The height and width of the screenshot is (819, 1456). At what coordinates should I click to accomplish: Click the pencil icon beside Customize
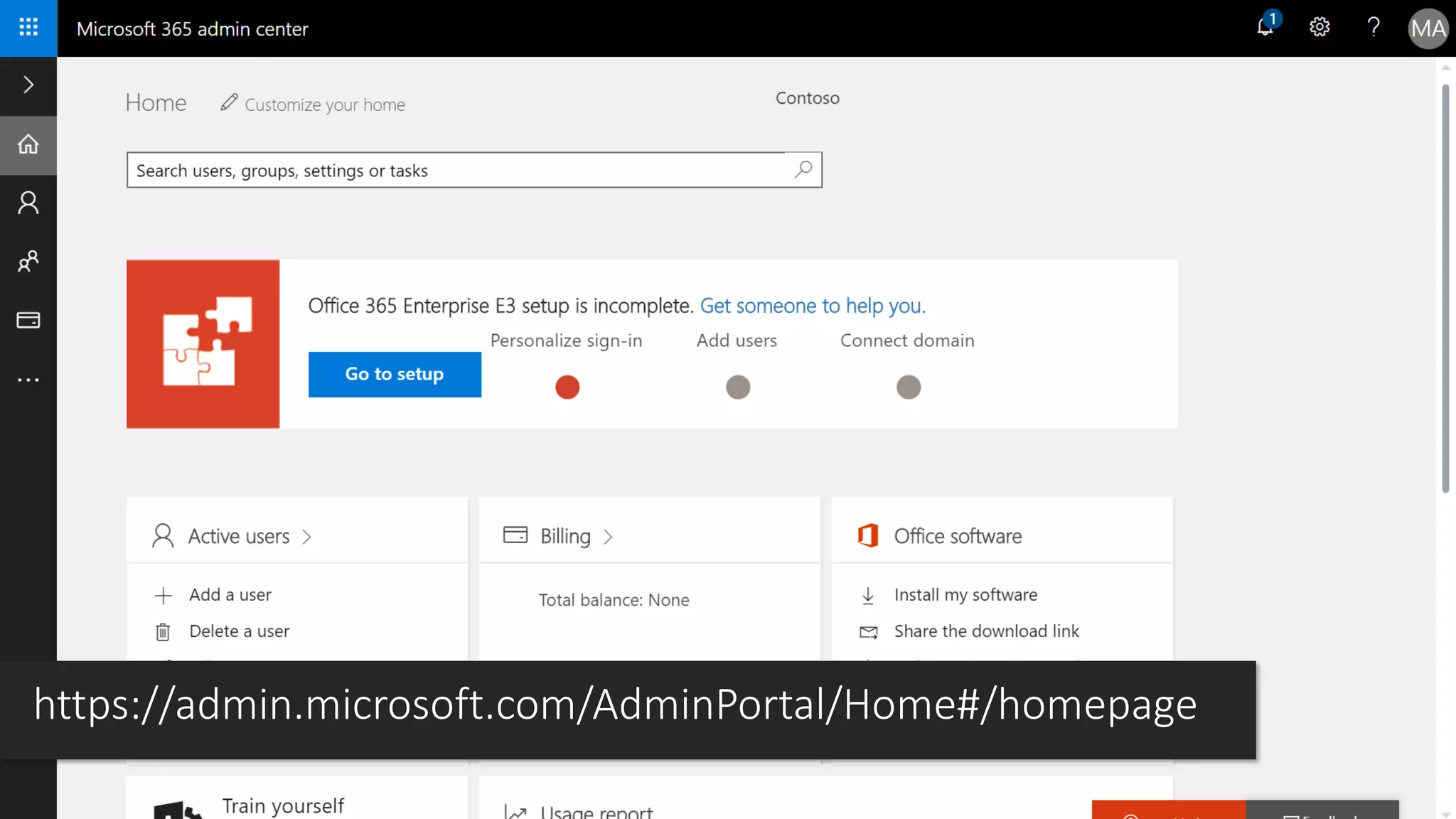pos(229,102)
